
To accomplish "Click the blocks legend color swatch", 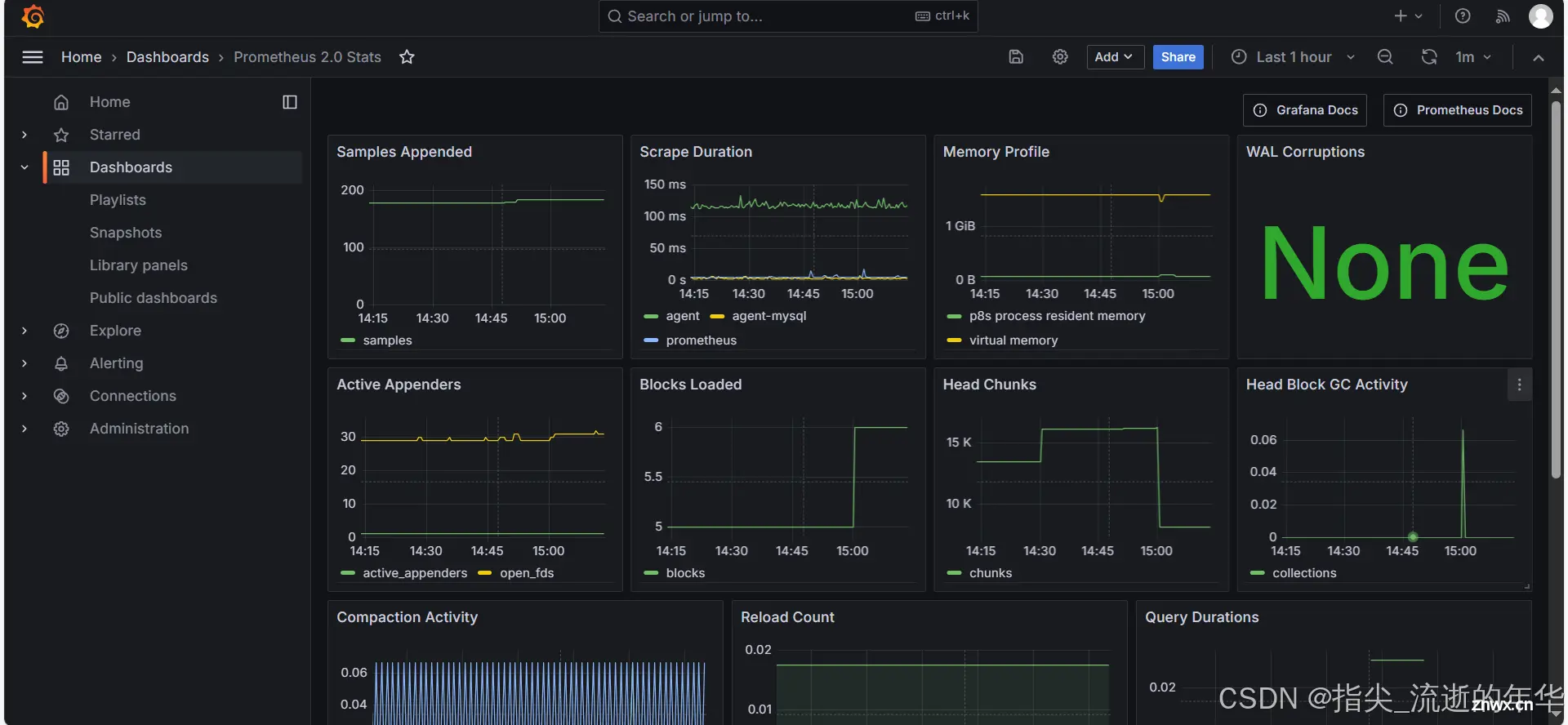I will tap(651, 573).
